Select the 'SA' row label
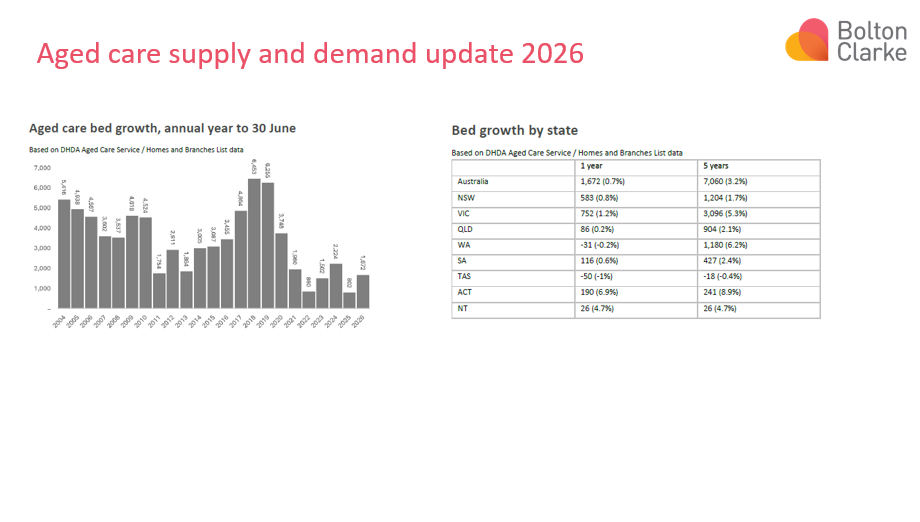This screenshot has height=522, width=920. point(462,260)
